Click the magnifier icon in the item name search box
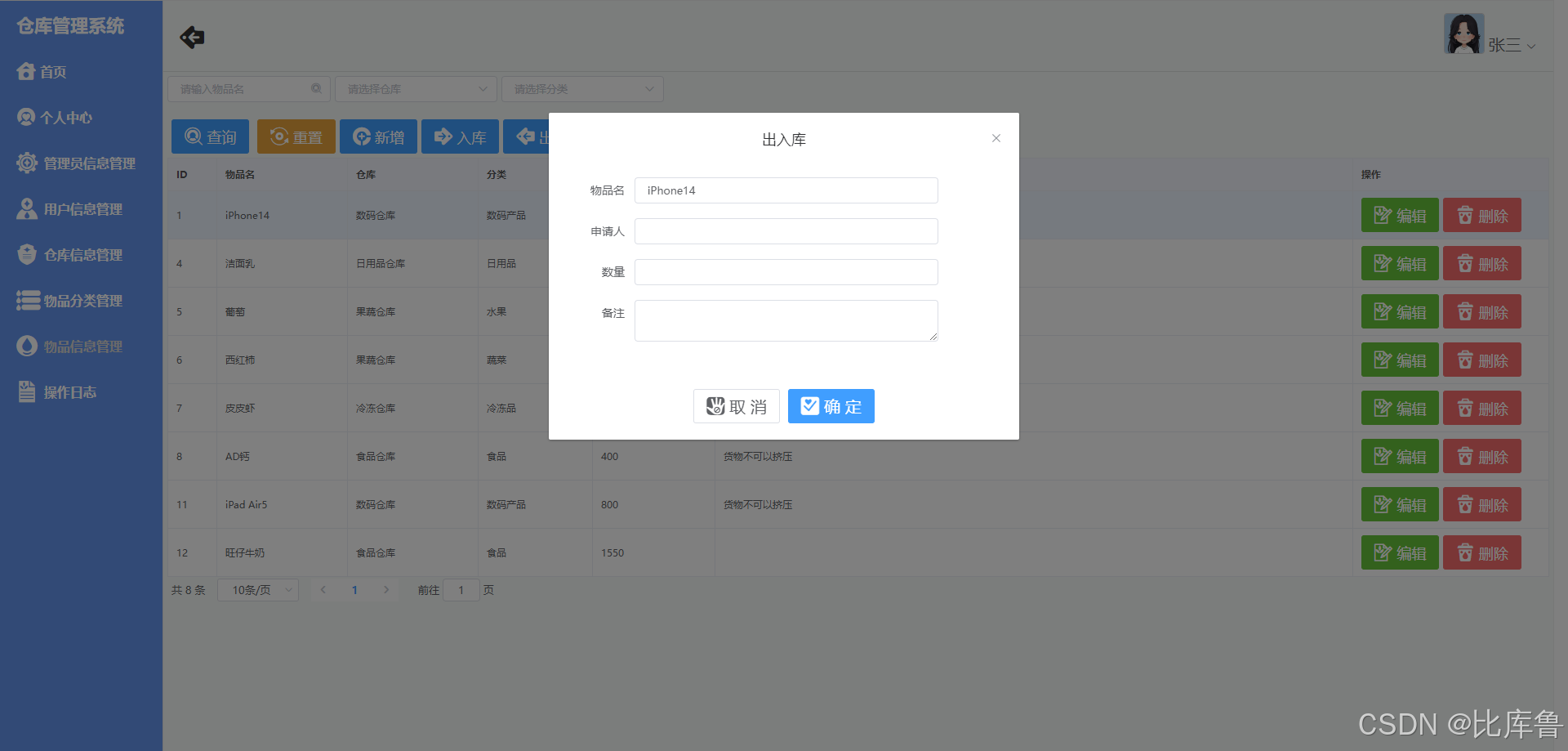This screenshot has height=751, width=1568. pyautogui.click(x=317, y=88)
